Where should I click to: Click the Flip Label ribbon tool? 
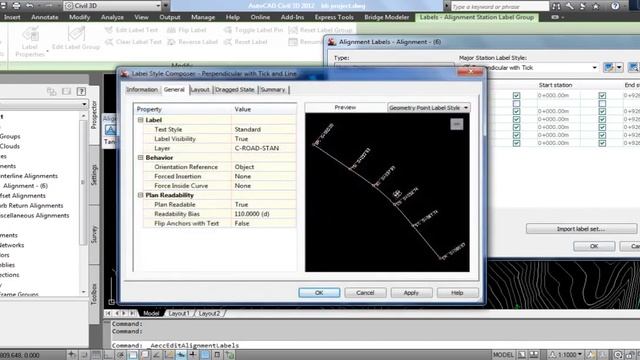coord(187,30)
